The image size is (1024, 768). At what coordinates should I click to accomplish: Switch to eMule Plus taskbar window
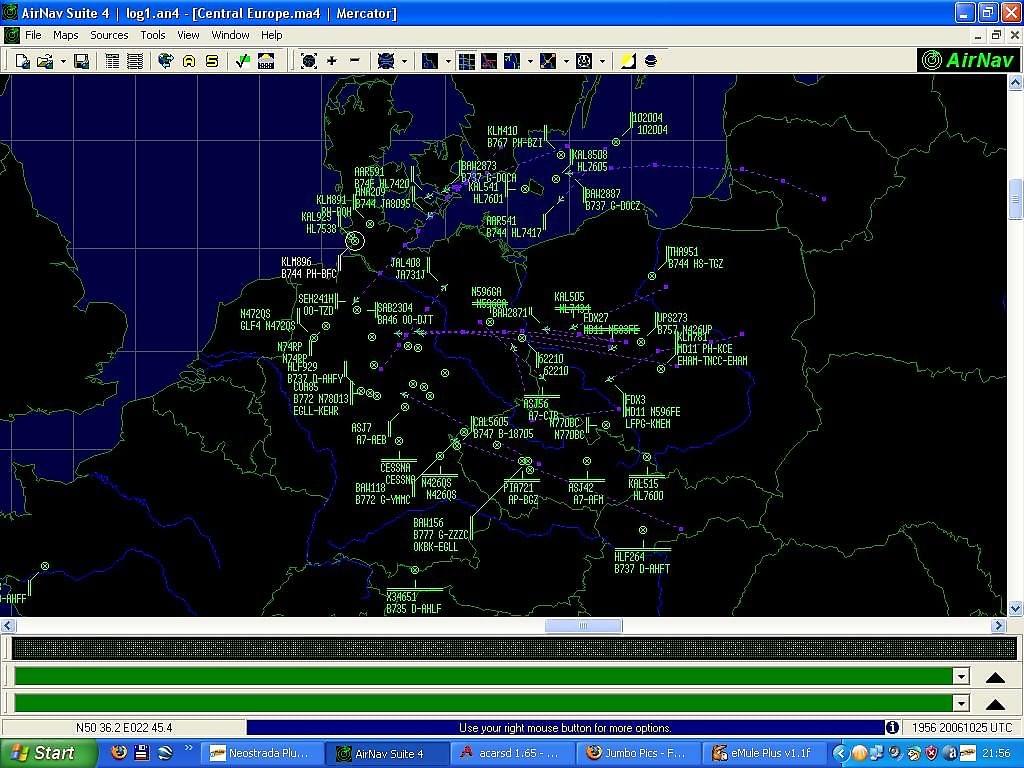[x=764, y=754]
